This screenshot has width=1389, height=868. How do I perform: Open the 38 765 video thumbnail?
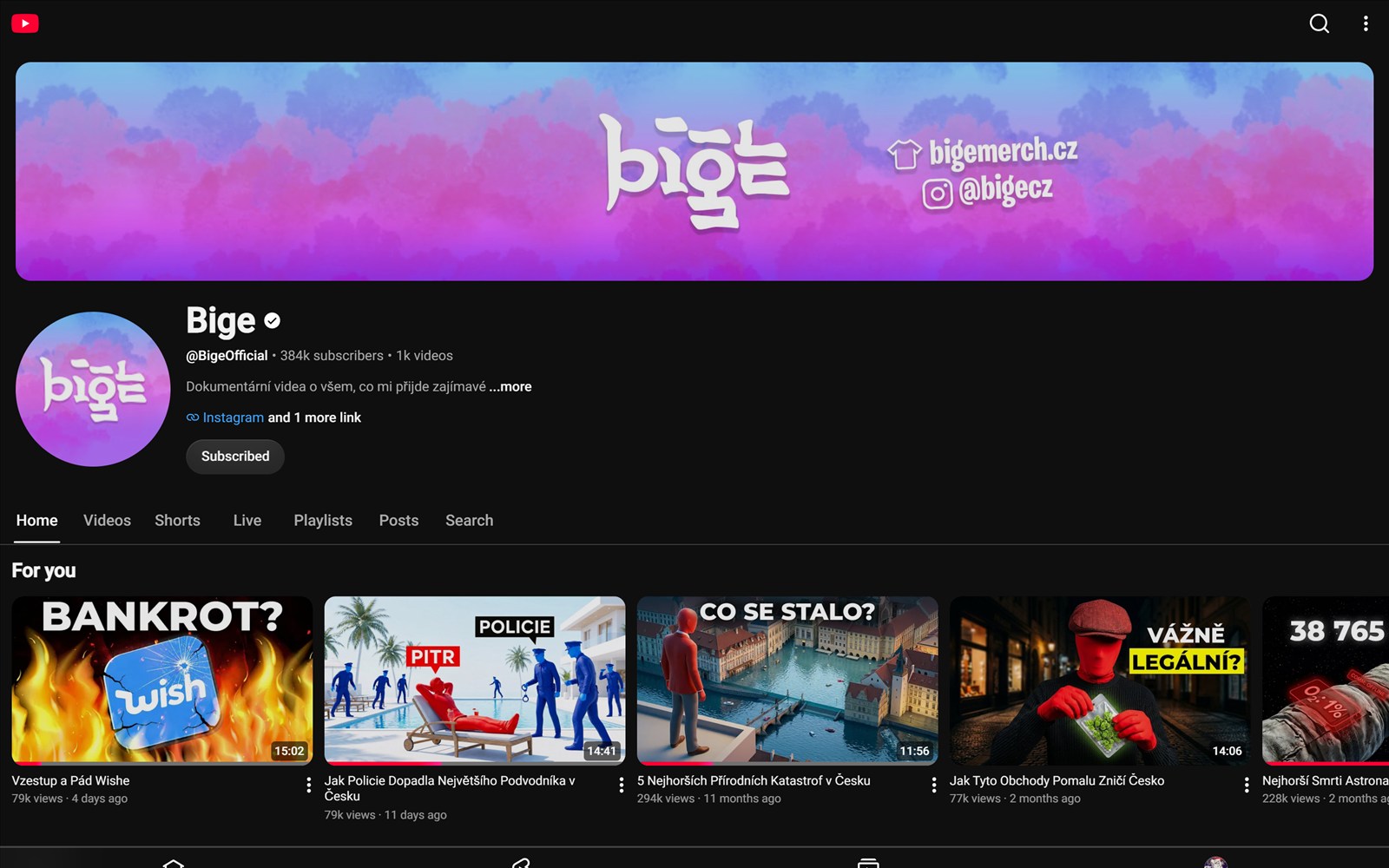(1326, 681)
